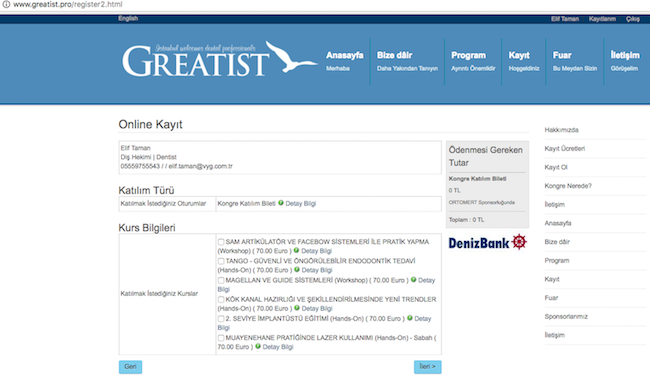Check the Muayenehane Pratiğinde Lazer Kullanımı course
Viewport: 650px width, 387px height.
[x=221, y=338]
